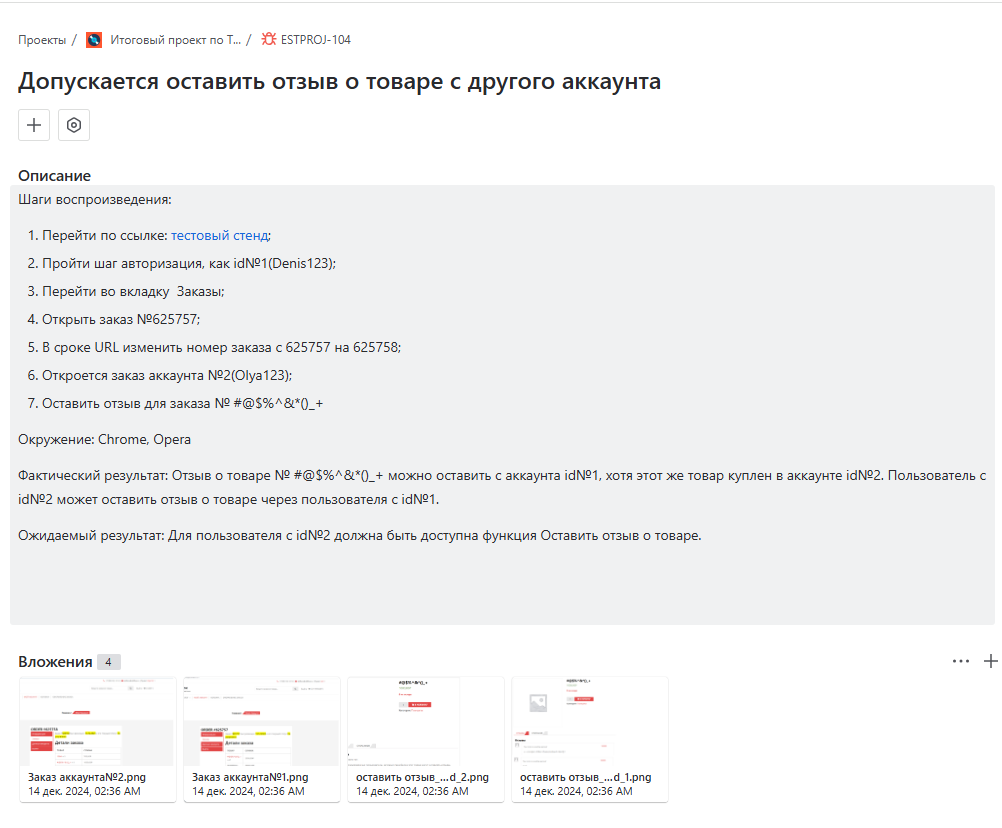1002x828 pixels.
Task: Follow the тестовый стенд hyperlink
Action: [219, 235]
